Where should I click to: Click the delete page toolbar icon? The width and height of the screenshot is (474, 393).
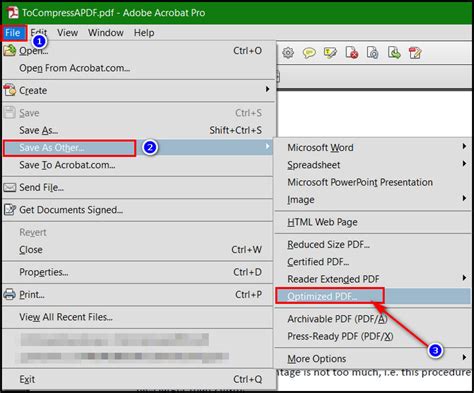coord(352,53)
